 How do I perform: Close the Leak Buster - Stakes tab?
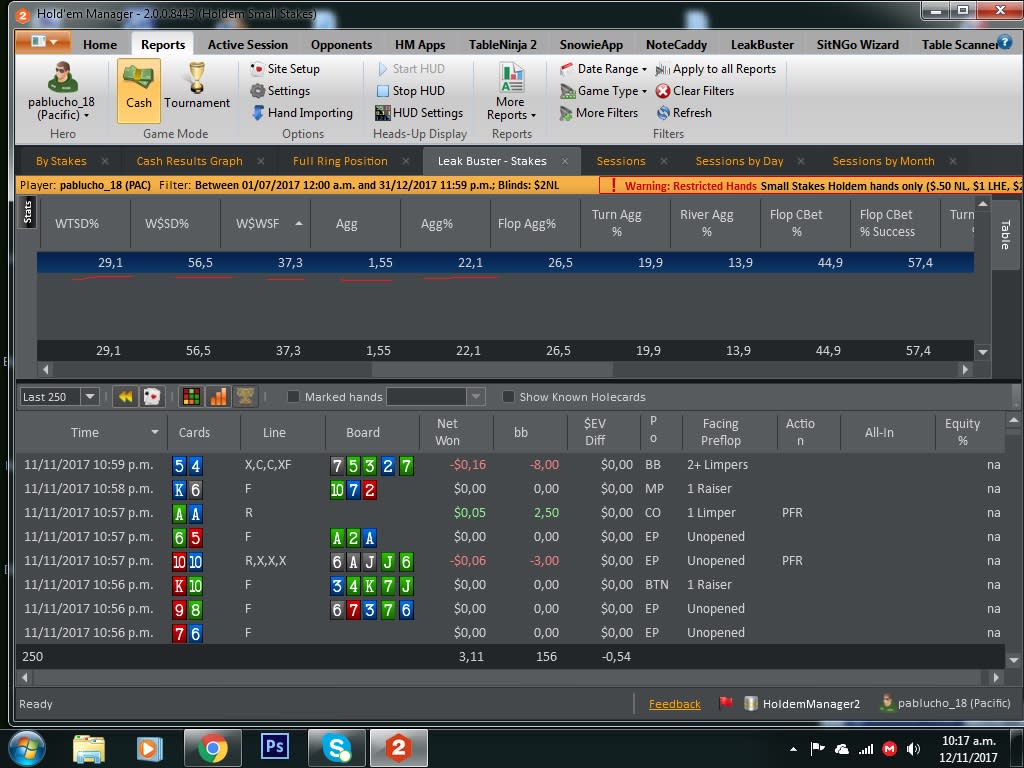[x=565, y=161]
